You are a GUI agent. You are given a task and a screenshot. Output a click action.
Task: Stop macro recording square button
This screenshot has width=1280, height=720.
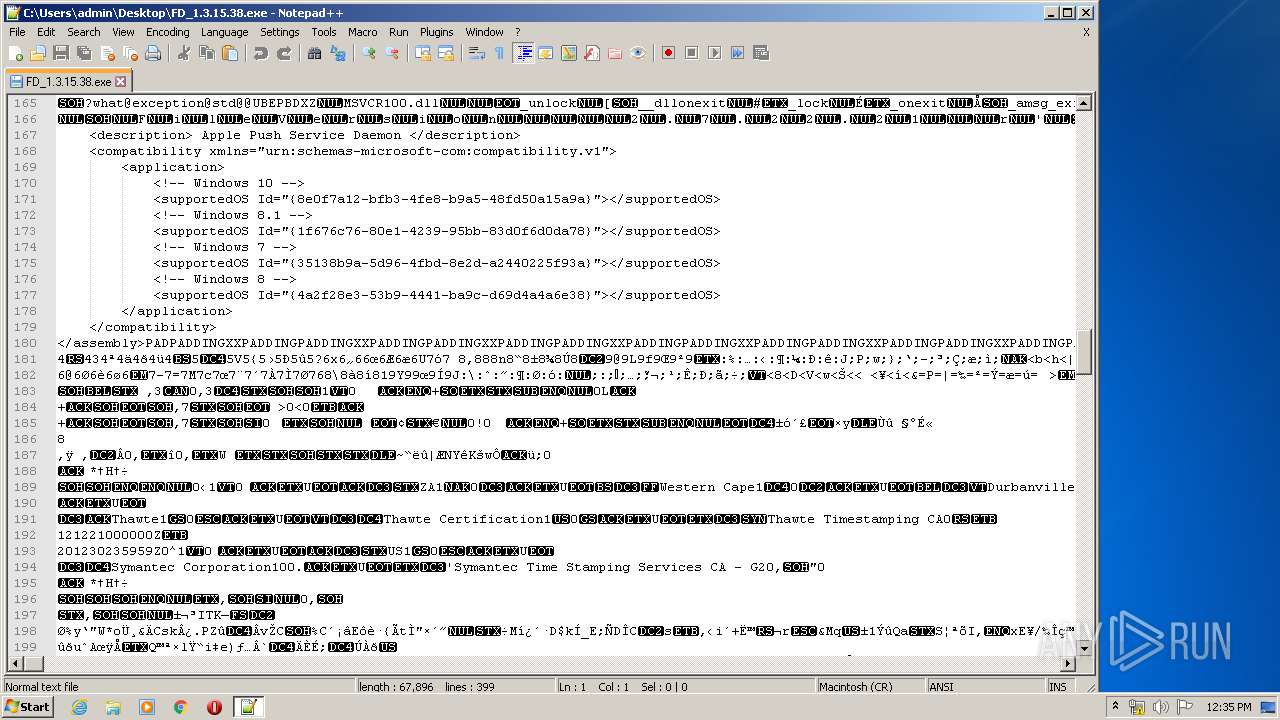click(x=691, y=53)
